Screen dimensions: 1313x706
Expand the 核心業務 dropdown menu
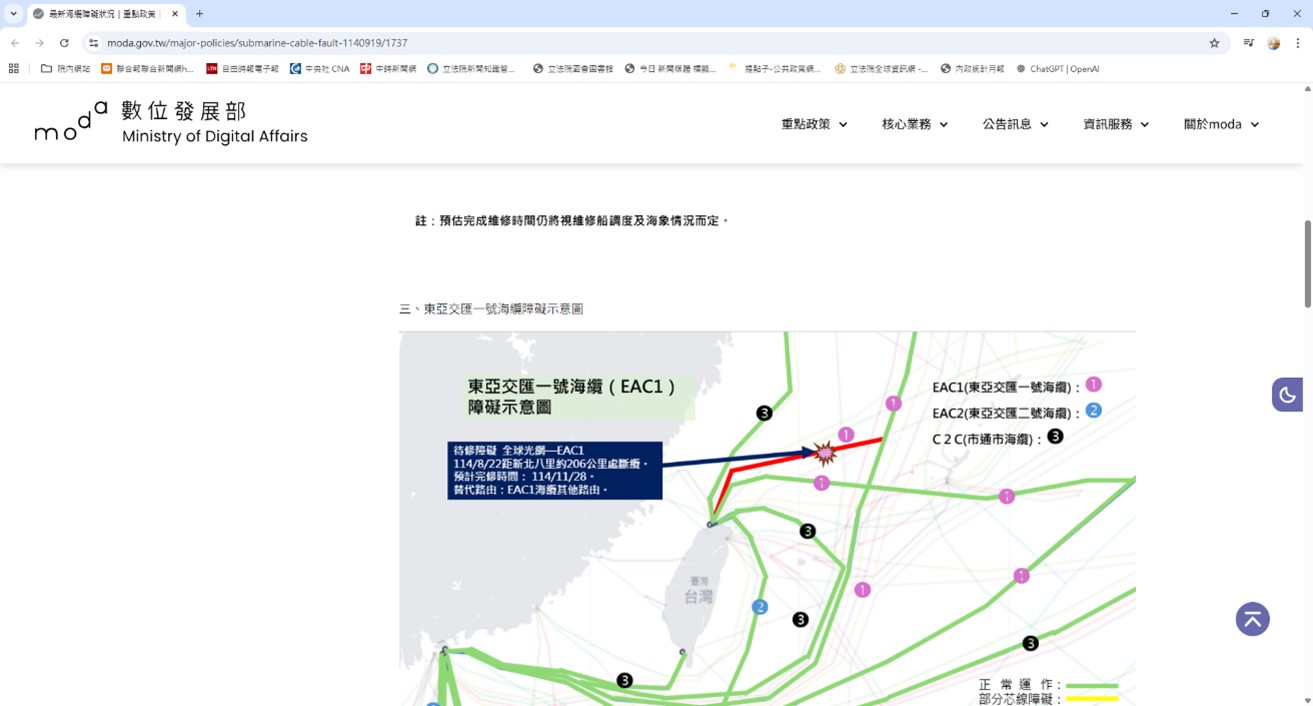[x=914, y=124]
